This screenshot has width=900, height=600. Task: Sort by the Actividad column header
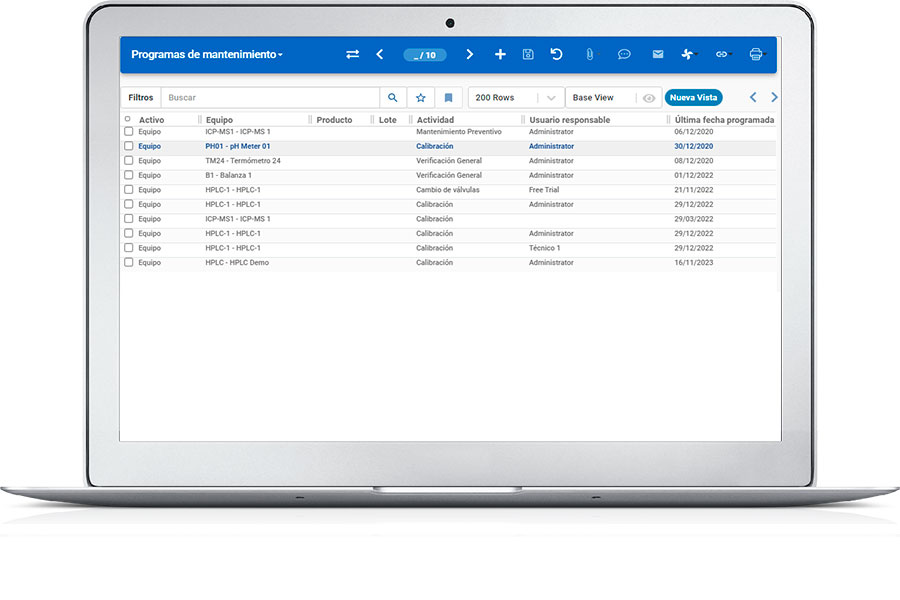click(435, 120)
